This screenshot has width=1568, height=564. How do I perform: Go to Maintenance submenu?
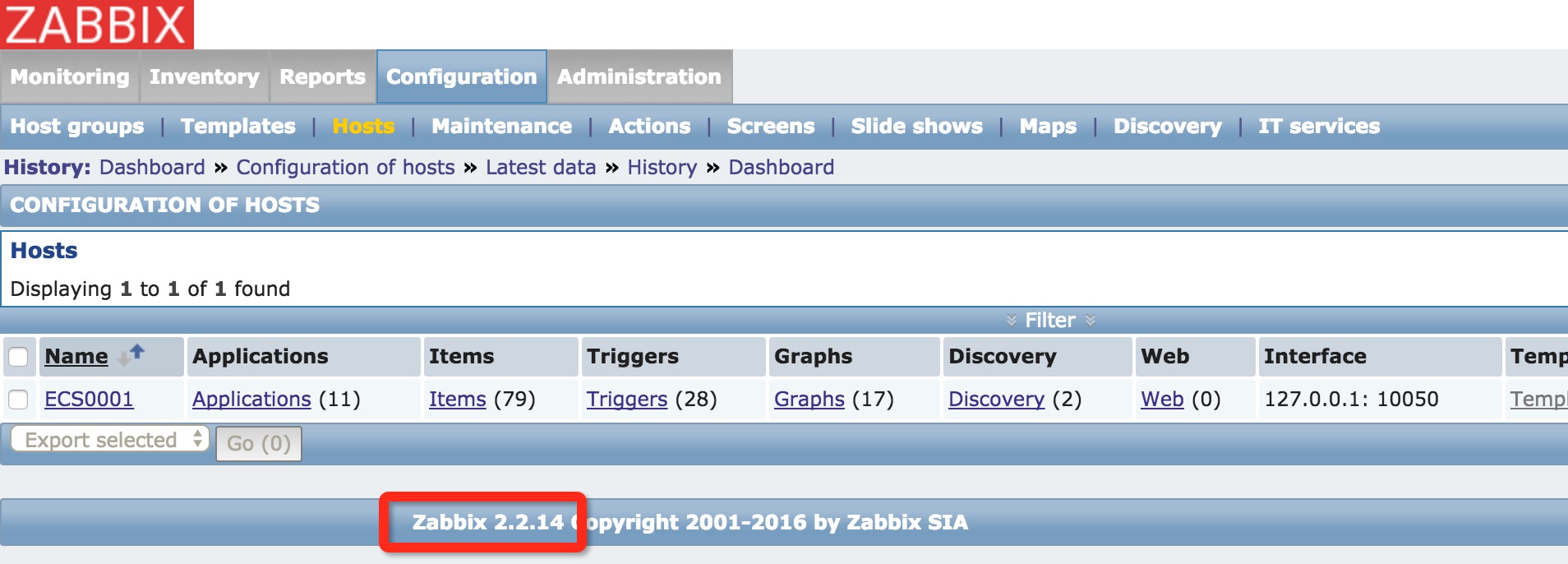502,126
